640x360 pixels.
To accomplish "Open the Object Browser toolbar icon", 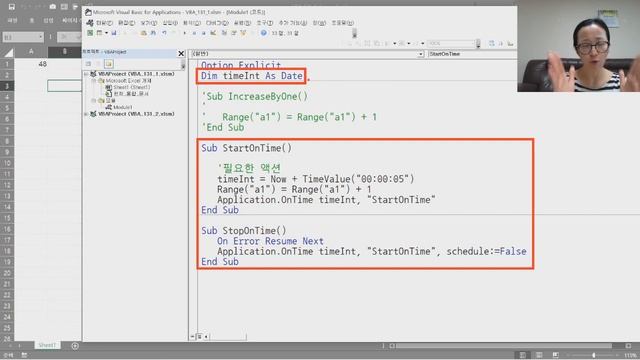I will [244, 33].
